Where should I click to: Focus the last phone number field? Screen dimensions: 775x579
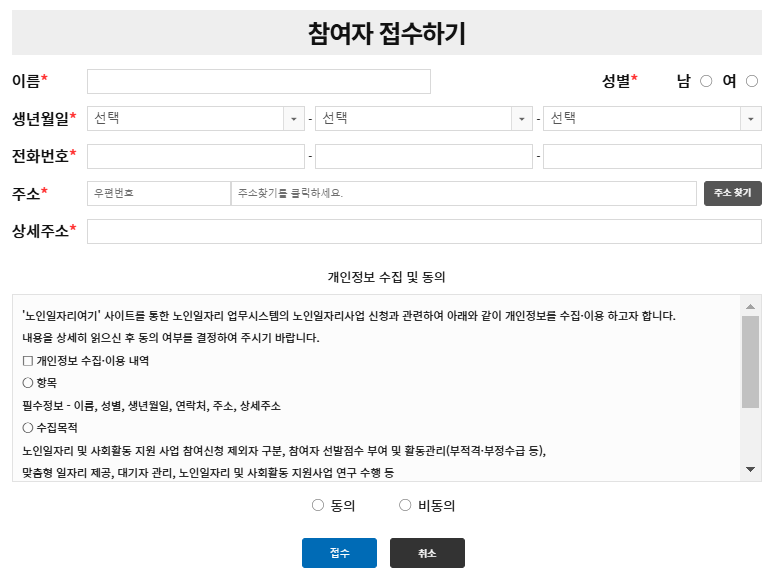pos(652,156)
